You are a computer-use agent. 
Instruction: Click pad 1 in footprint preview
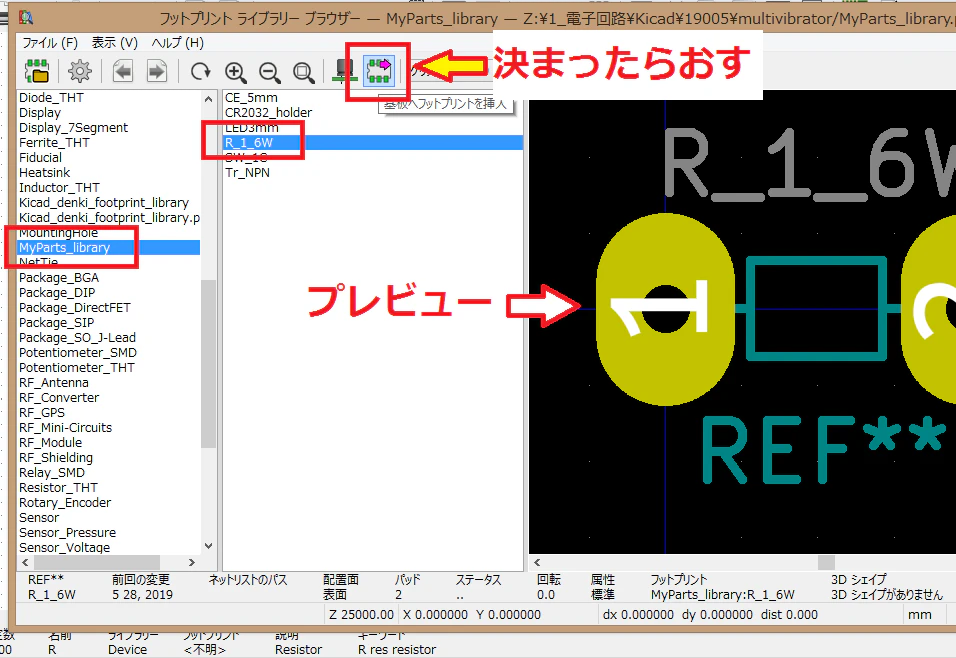click(x=665, y=309)
